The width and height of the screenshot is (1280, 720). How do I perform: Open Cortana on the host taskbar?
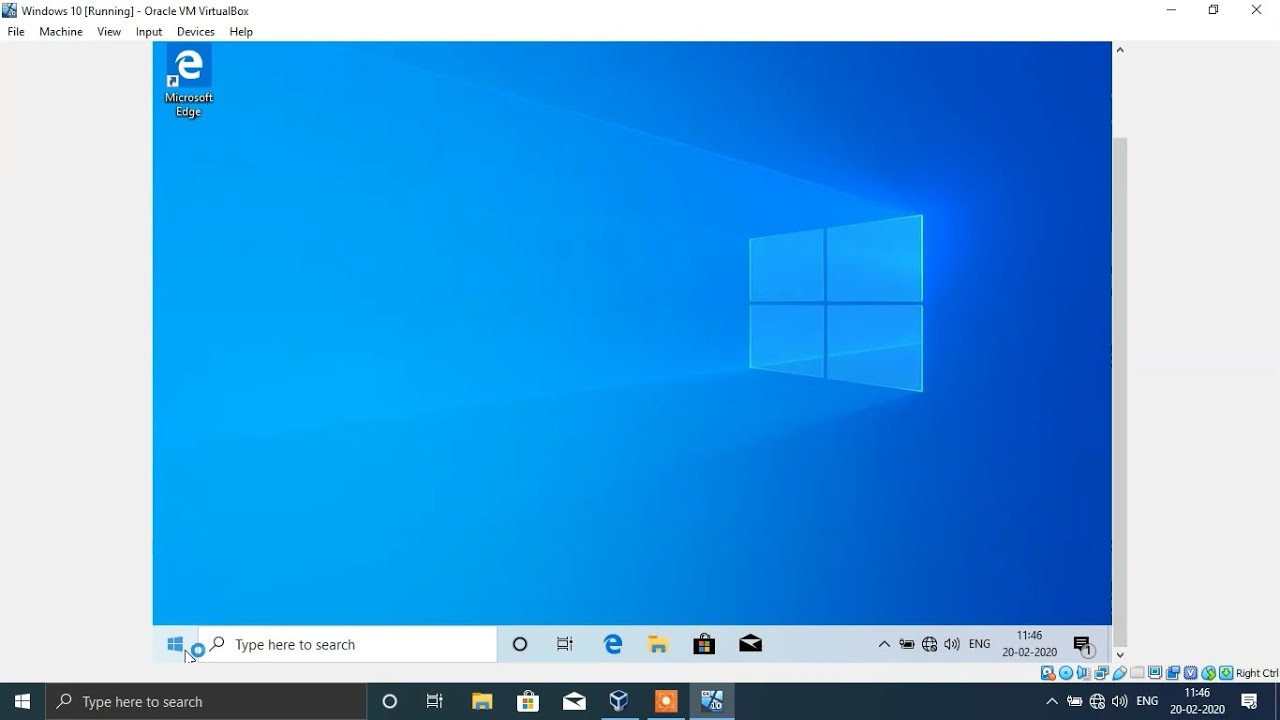tap(390, 702)
